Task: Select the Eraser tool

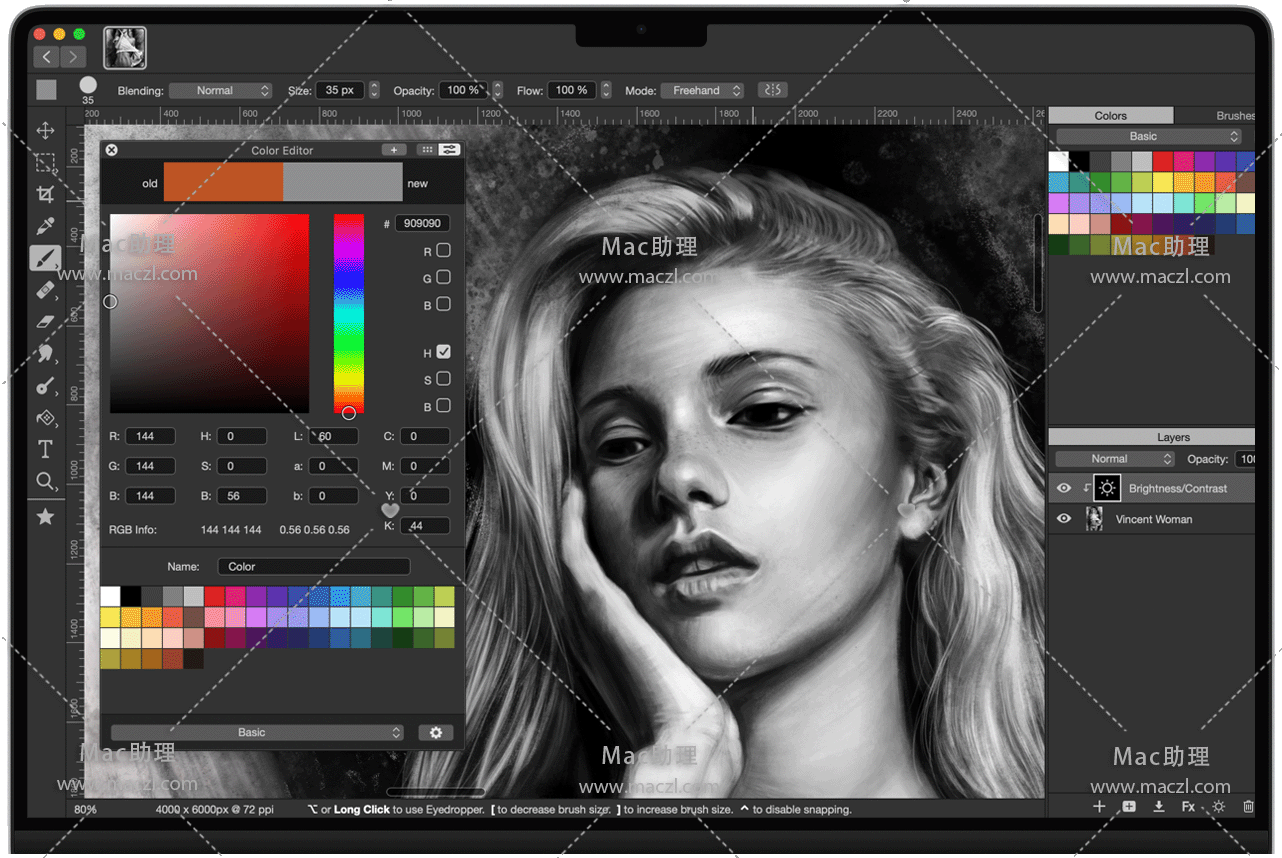Action: pos(45,322)
